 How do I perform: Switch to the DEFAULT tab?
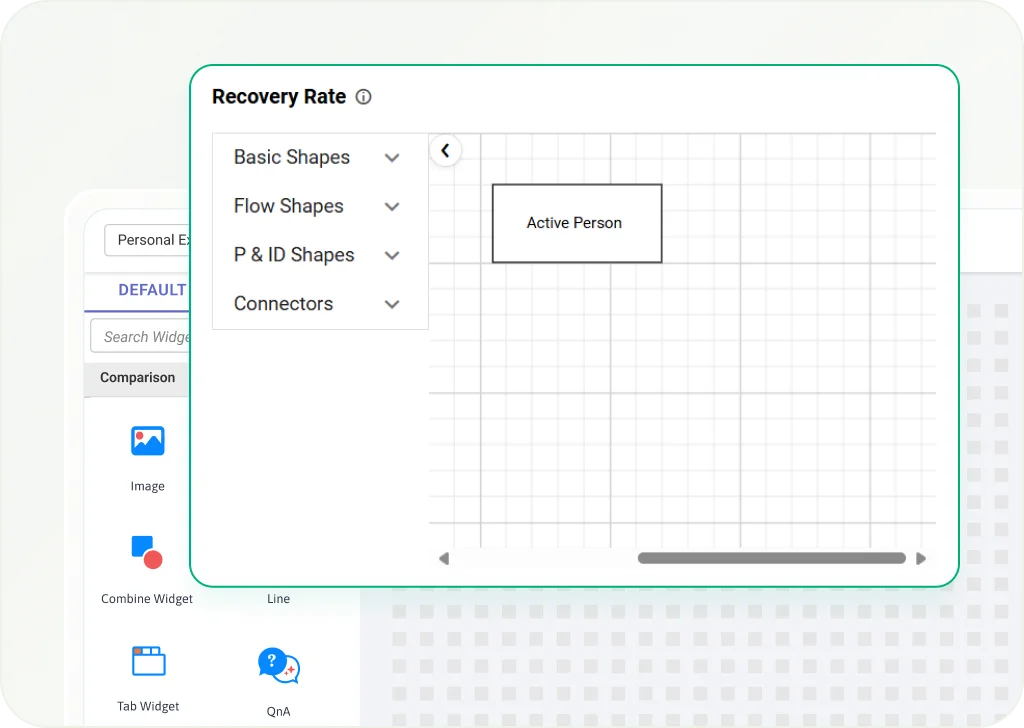click(x=152, y=290)
